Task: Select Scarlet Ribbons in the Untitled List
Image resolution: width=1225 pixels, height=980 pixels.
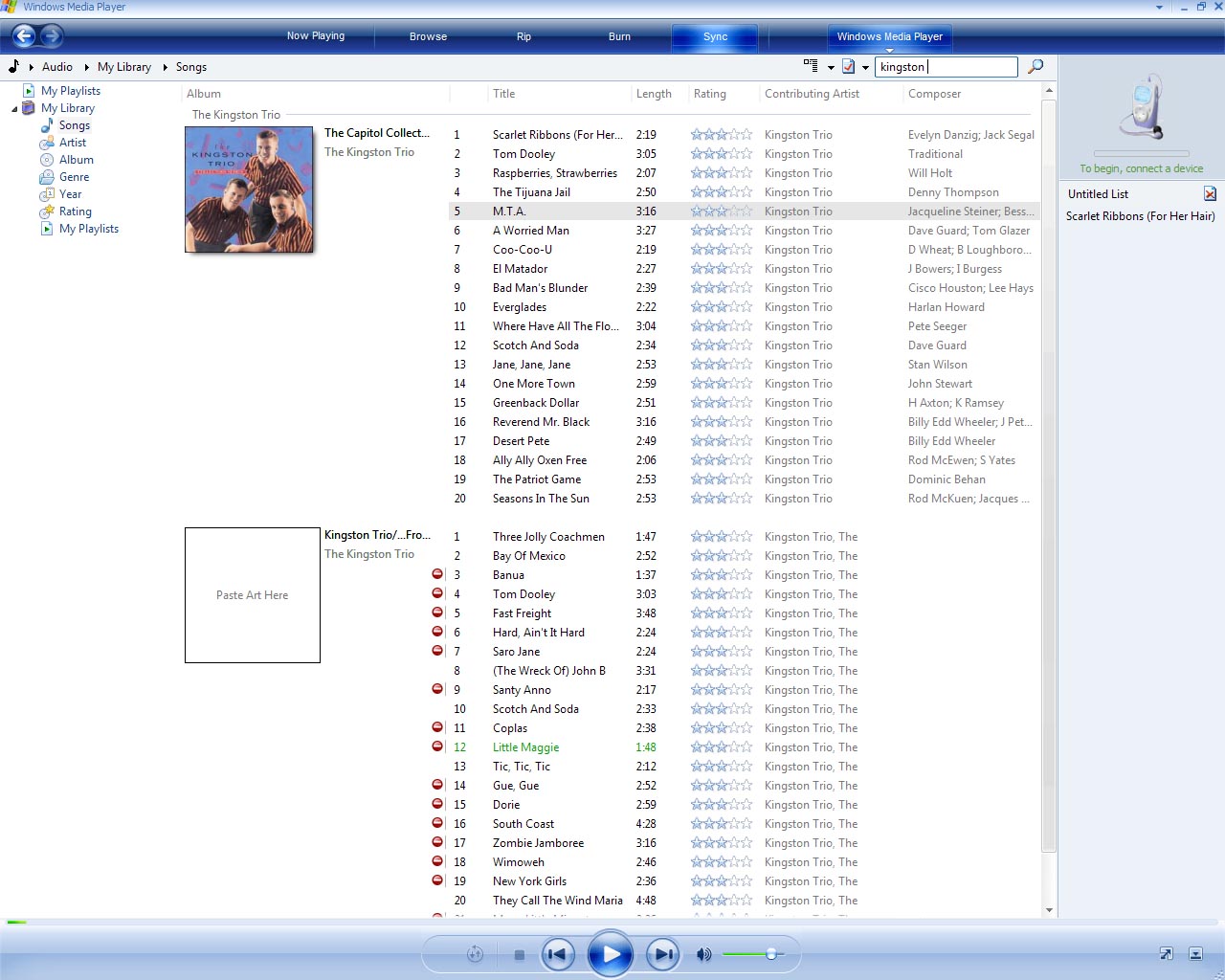Action: point(1140,216)
